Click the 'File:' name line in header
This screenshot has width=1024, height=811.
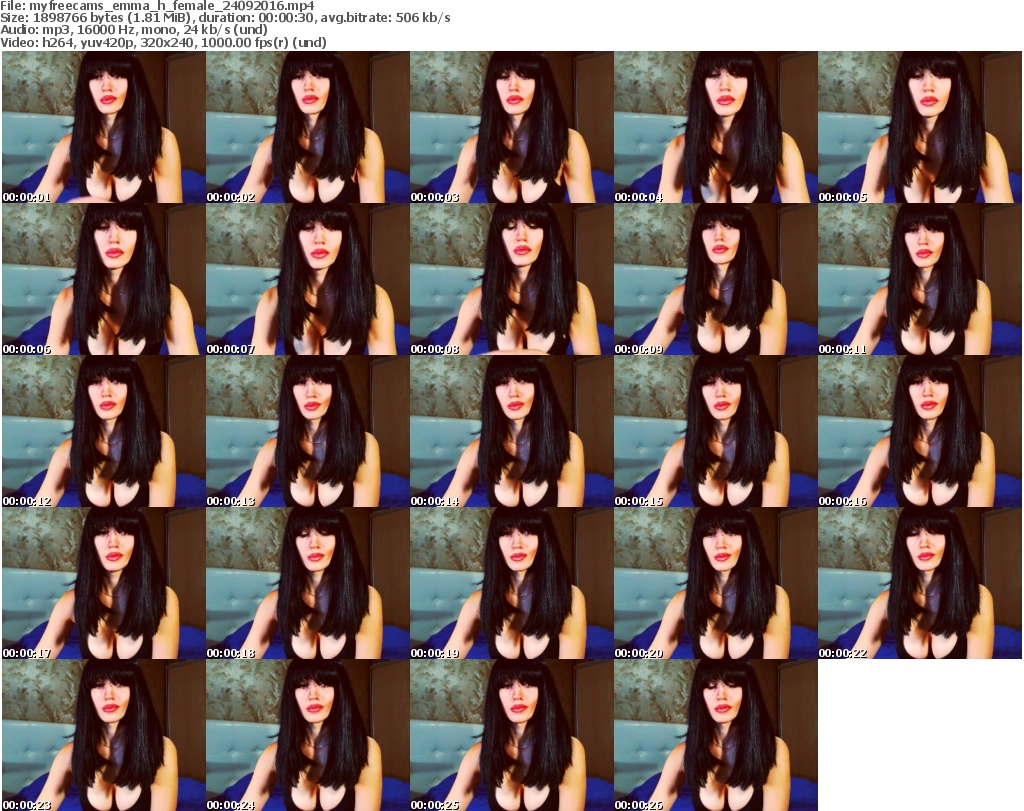[157, 6]
